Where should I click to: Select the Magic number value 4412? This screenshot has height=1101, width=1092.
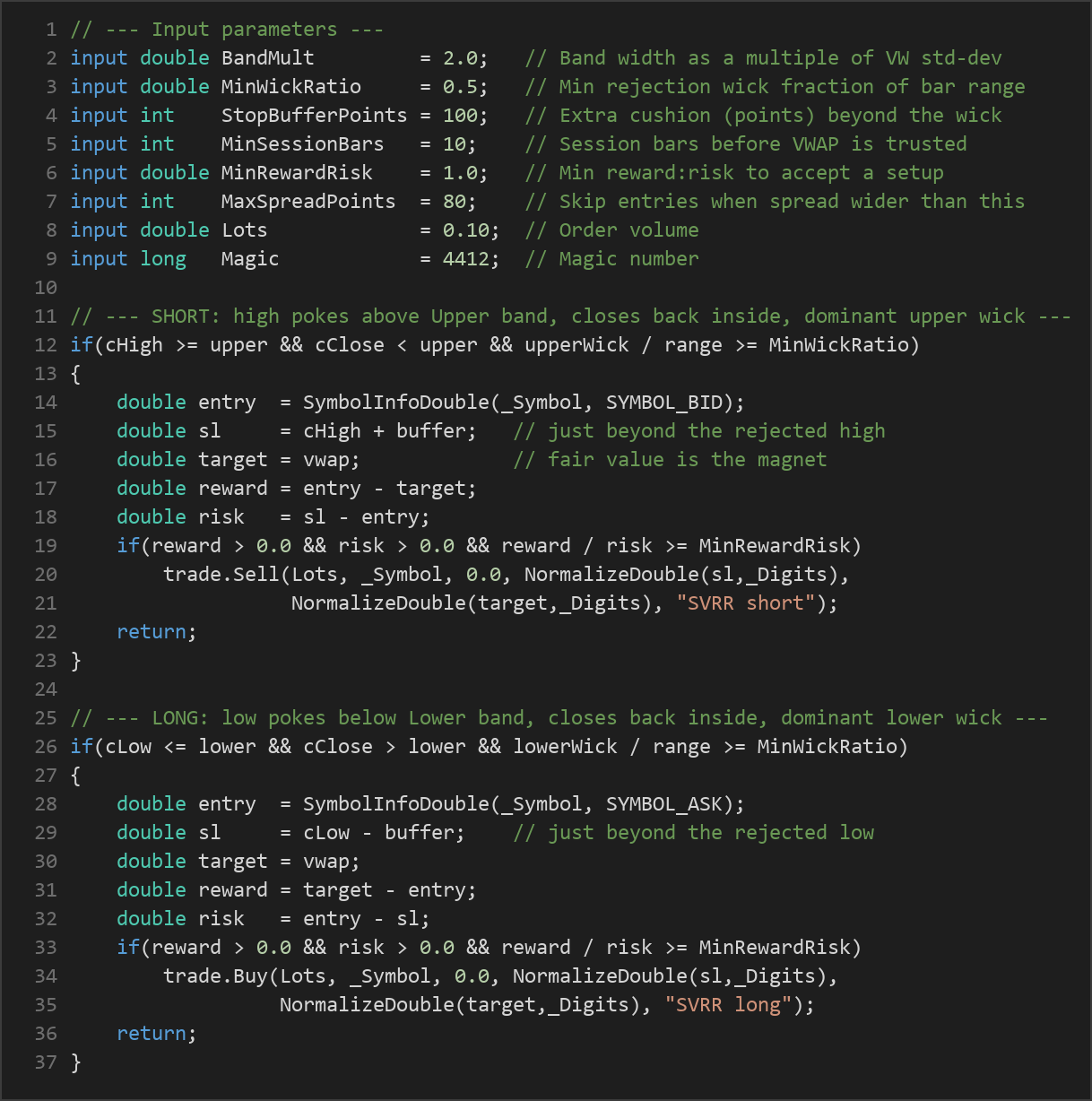(466, 259)
